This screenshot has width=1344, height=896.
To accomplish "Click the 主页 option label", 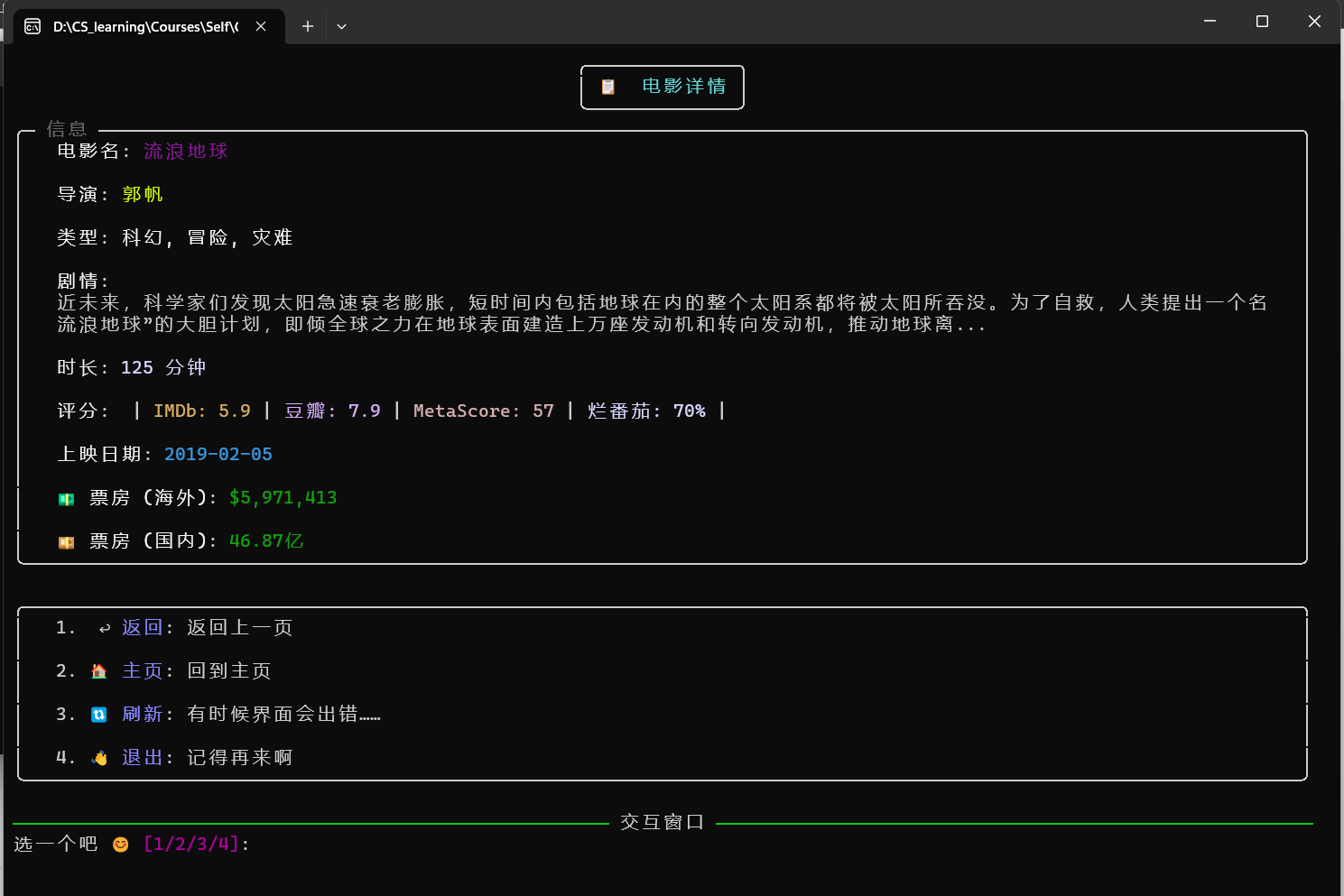I will coord(143,670).
